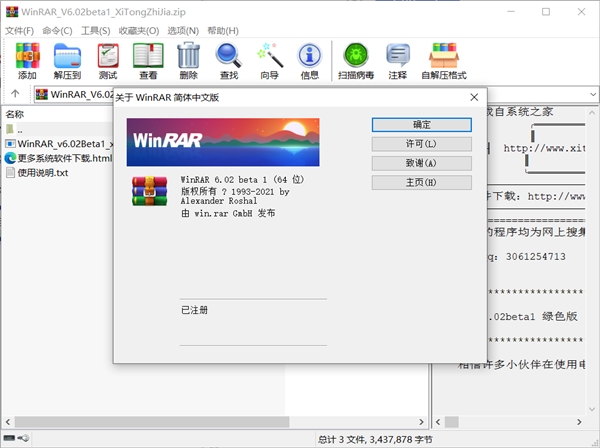Image resolution: width=600 pixels, height=448 pixels.
Task: Expand the address bar dropdown arrow
Action: (x=593, y=94)
